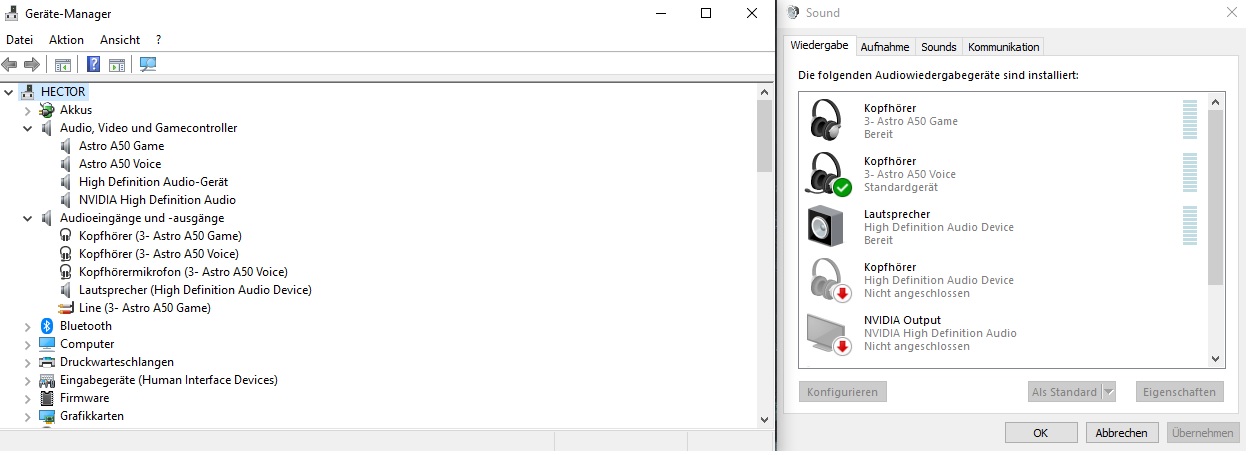Expand the Akkus category

click(28, 110)
